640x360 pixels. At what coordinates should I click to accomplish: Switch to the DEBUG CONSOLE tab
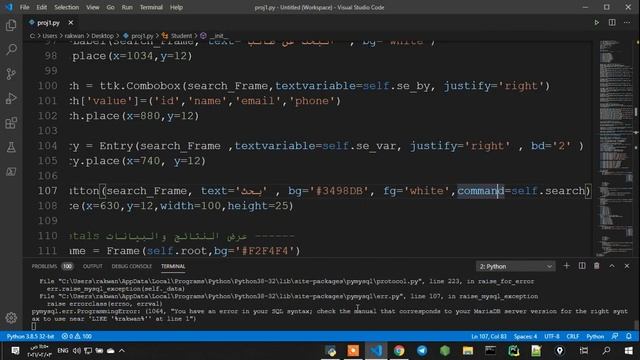pos(131,266)
